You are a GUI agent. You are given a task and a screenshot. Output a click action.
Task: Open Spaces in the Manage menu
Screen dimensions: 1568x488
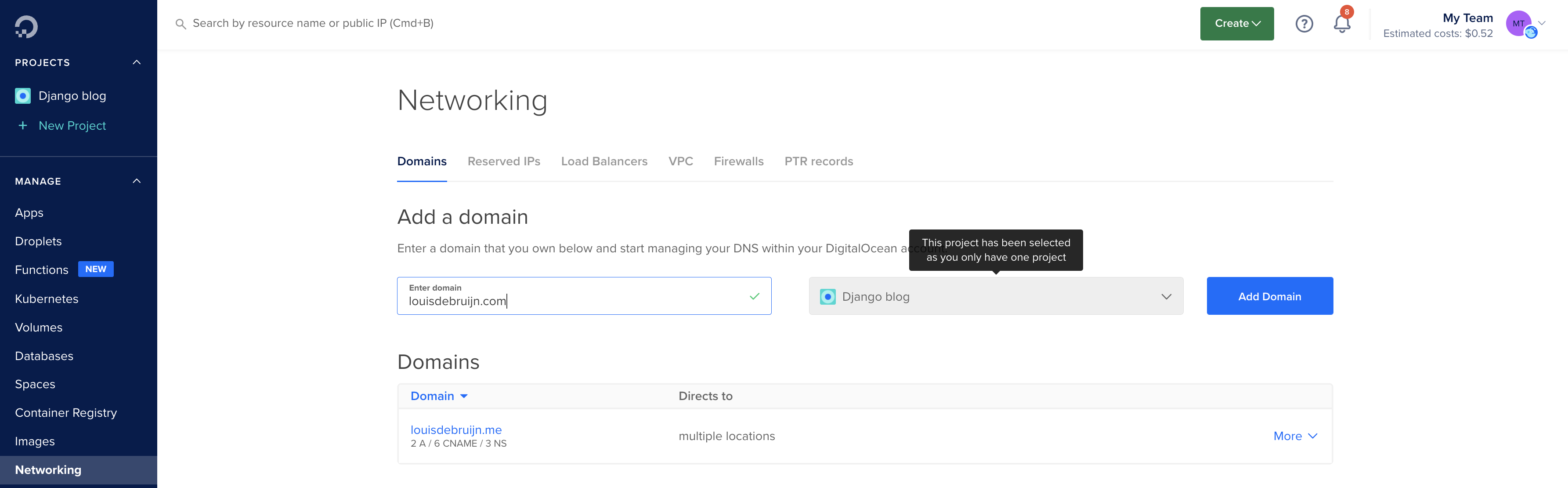point(35,384)
